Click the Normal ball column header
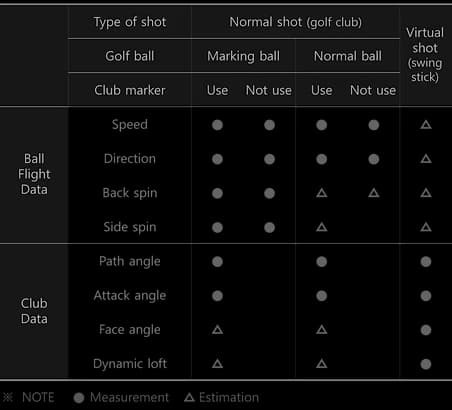This screenshot has width=452, height=410. [x=348, y=56]
